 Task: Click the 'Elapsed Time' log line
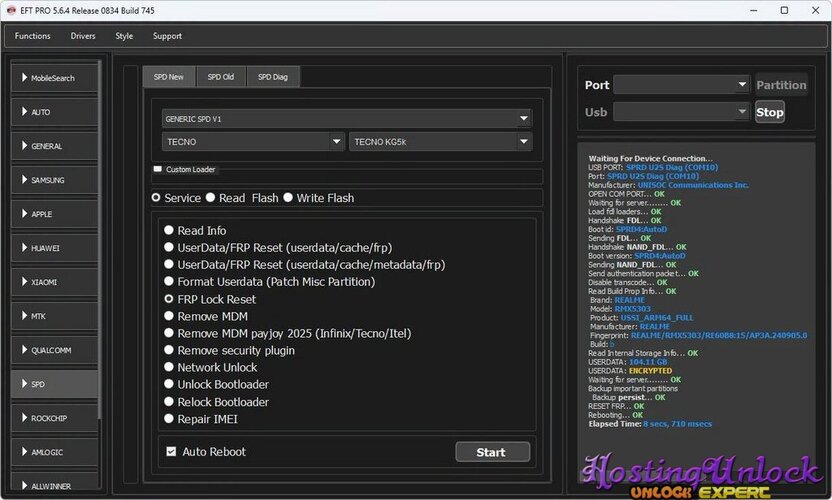[x=650, y=424]
